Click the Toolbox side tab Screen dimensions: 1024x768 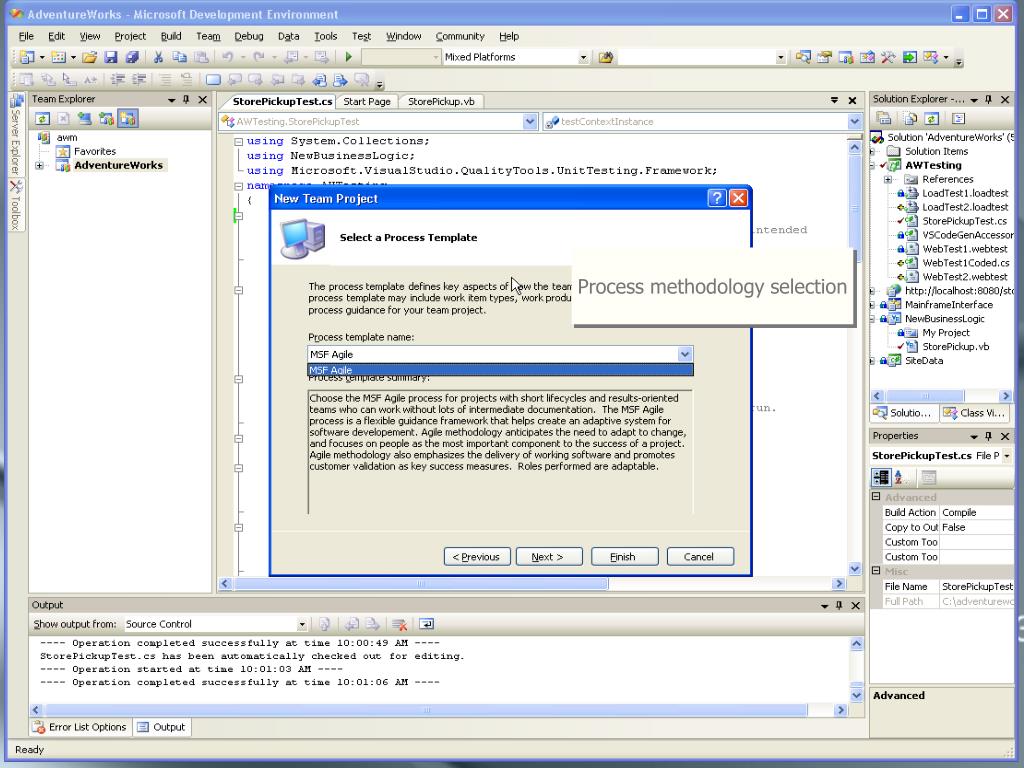(x=16, y=204)
